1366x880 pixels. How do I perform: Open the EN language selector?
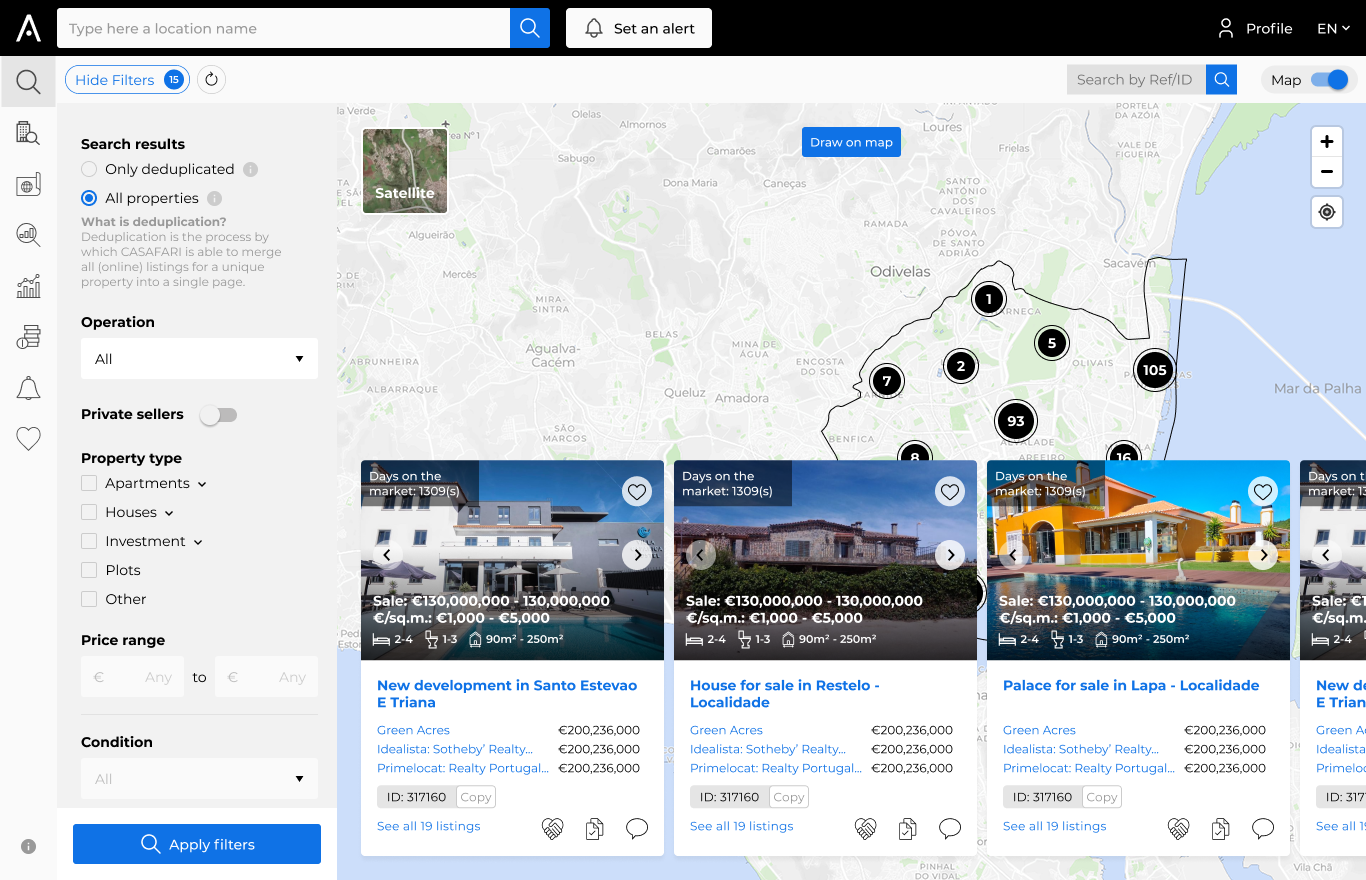point(1333,28)
